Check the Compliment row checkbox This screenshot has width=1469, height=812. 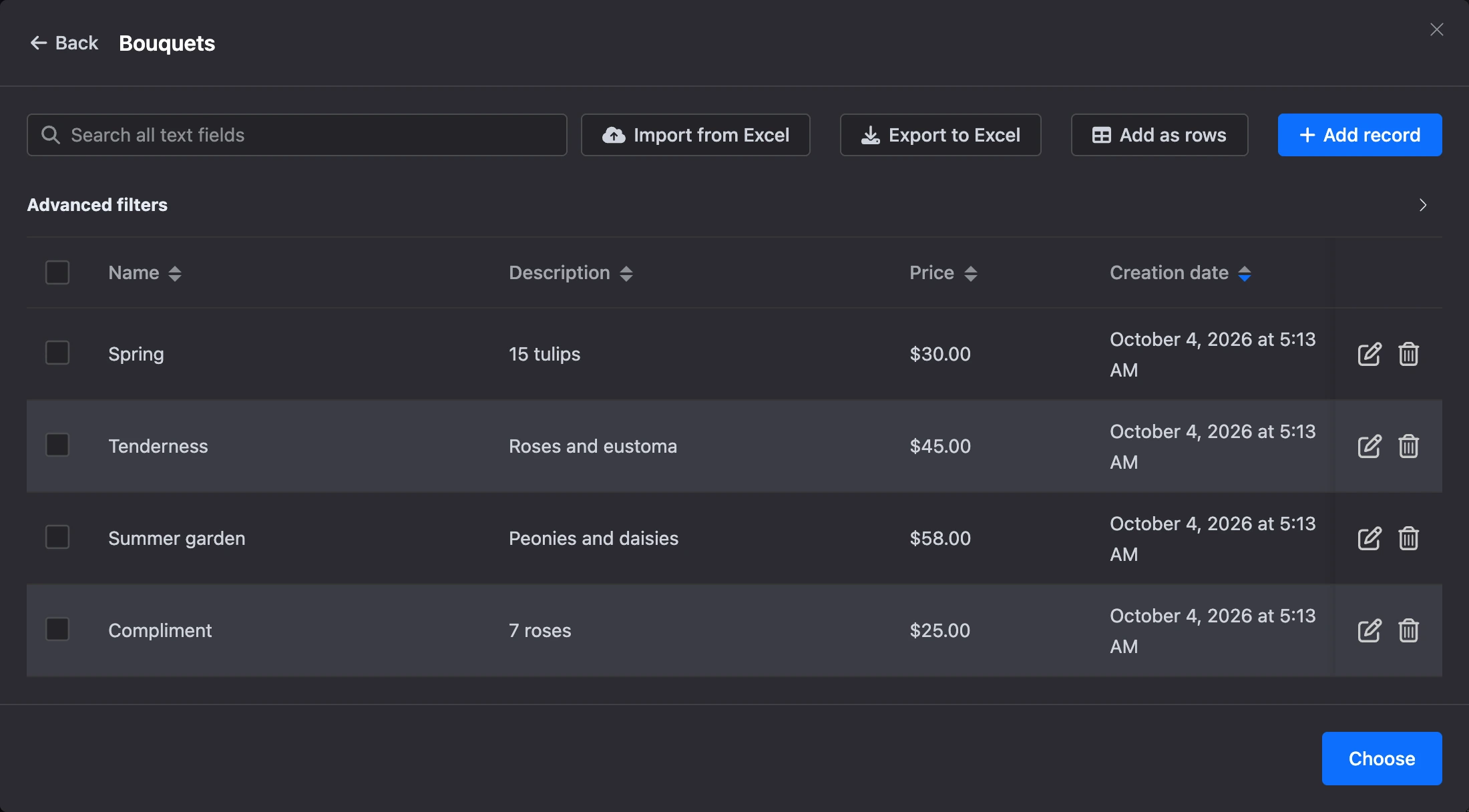click(57, 629)
